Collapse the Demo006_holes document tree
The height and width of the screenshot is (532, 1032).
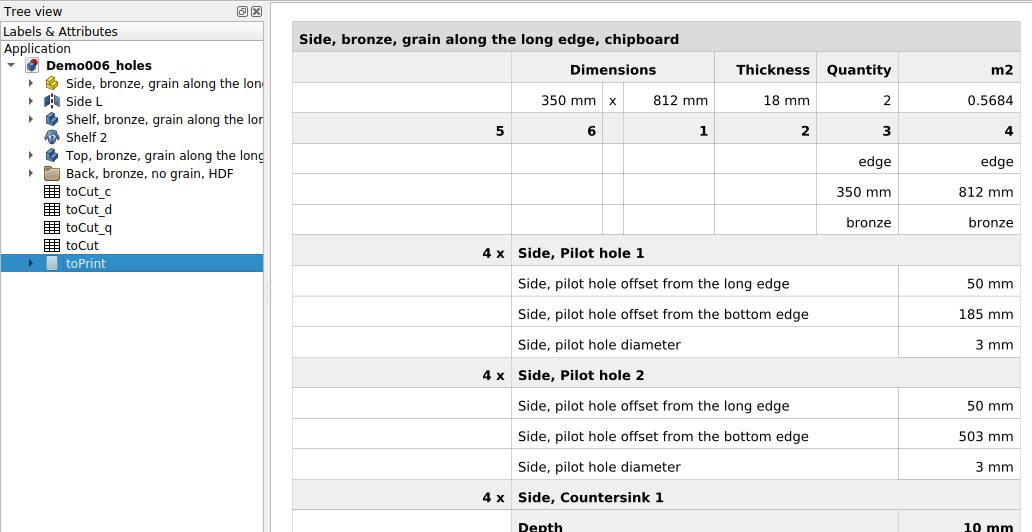coord(11,65)
